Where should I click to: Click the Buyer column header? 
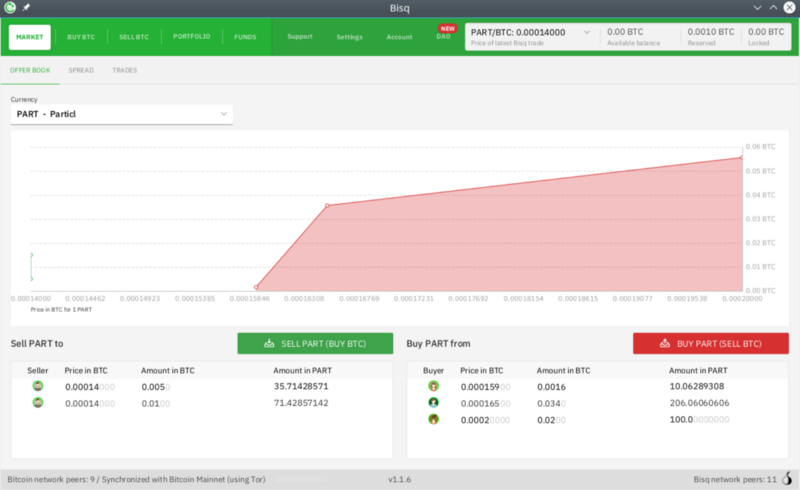pos(433,371)
